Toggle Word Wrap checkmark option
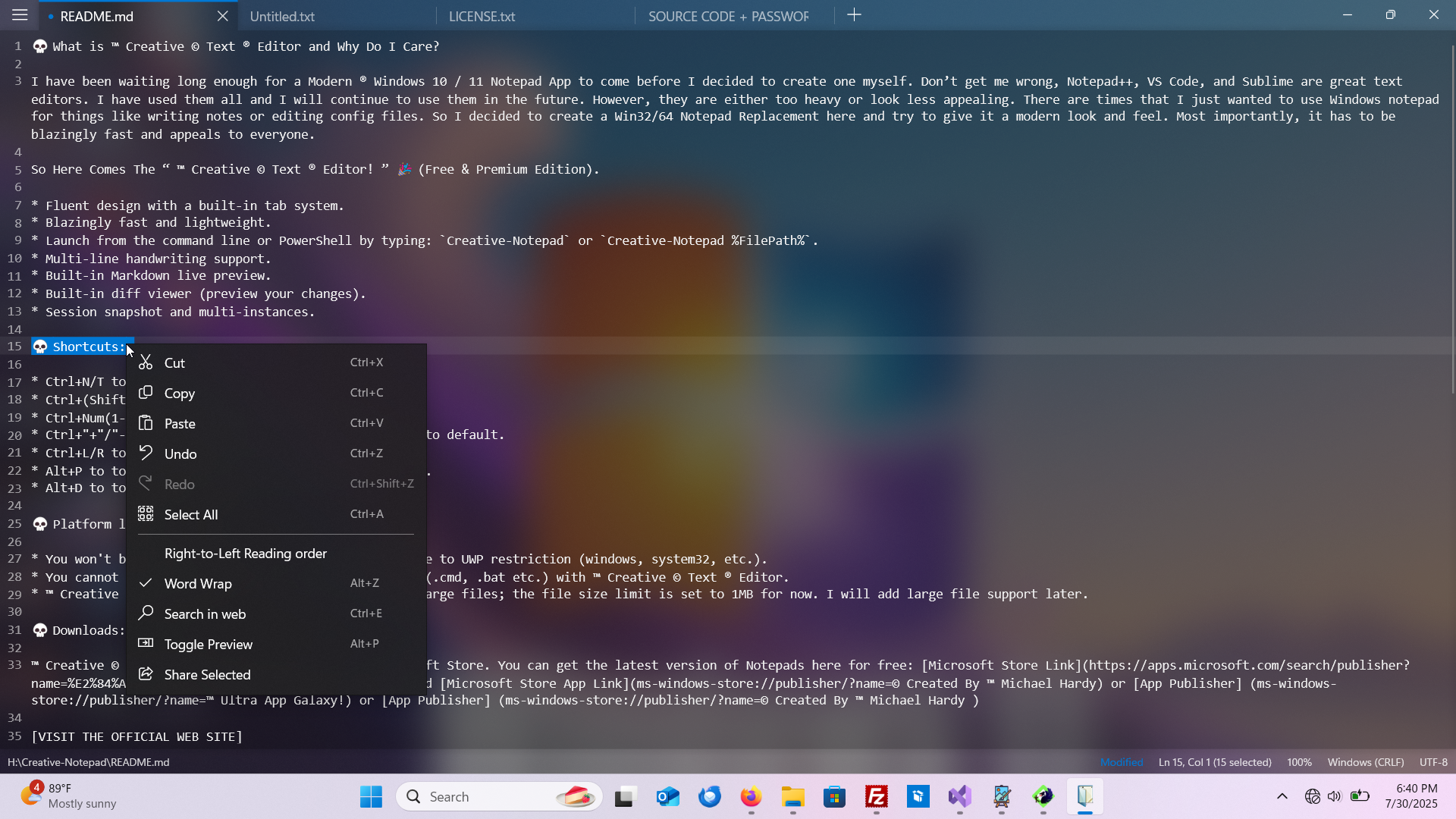 pos(198,583)
